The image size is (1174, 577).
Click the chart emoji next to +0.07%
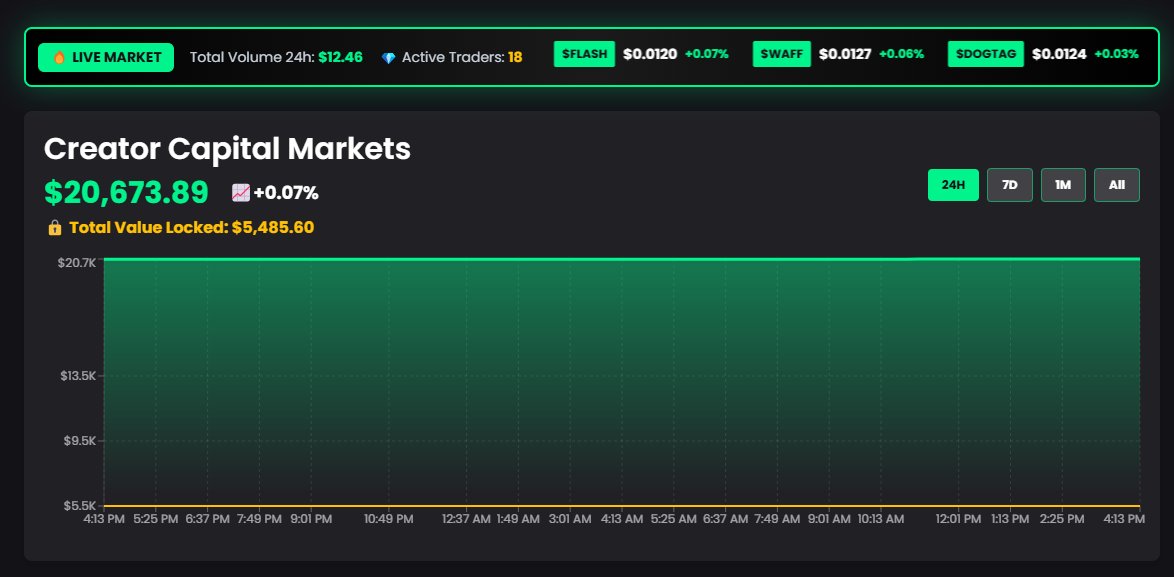240,193
